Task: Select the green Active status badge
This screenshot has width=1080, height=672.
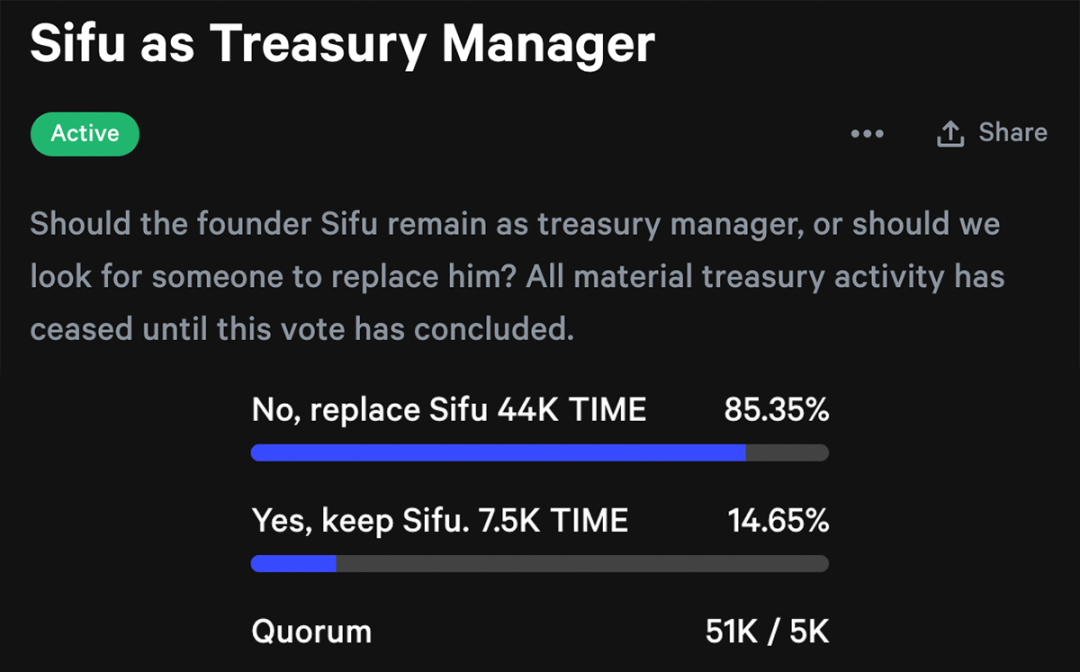Action: coord(85,134)
